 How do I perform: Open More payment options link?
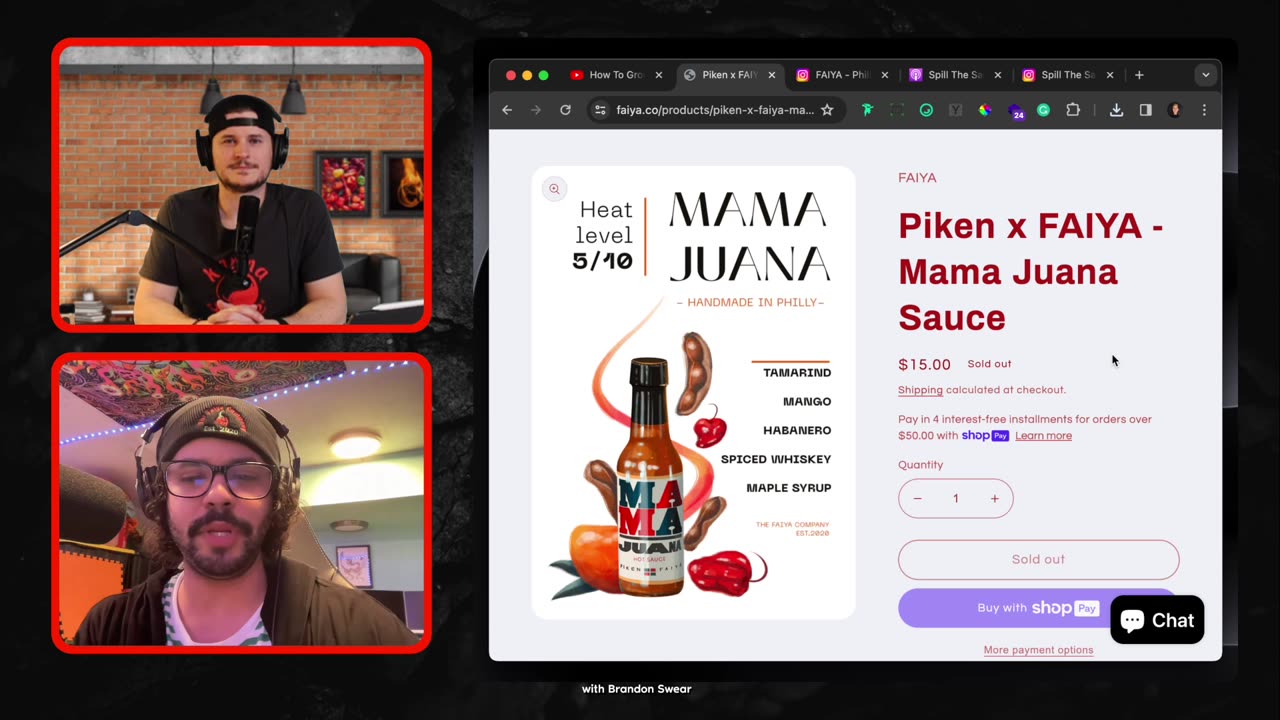pyautogui.click(x=1038, y=650)
